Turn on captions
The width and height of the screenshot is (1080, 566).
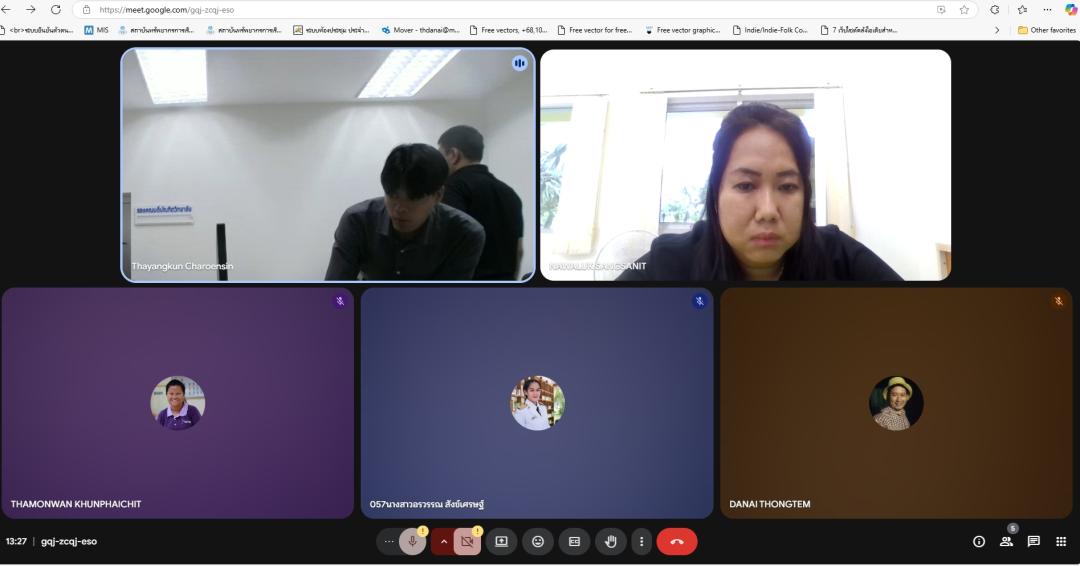click(x=574, y=542)
